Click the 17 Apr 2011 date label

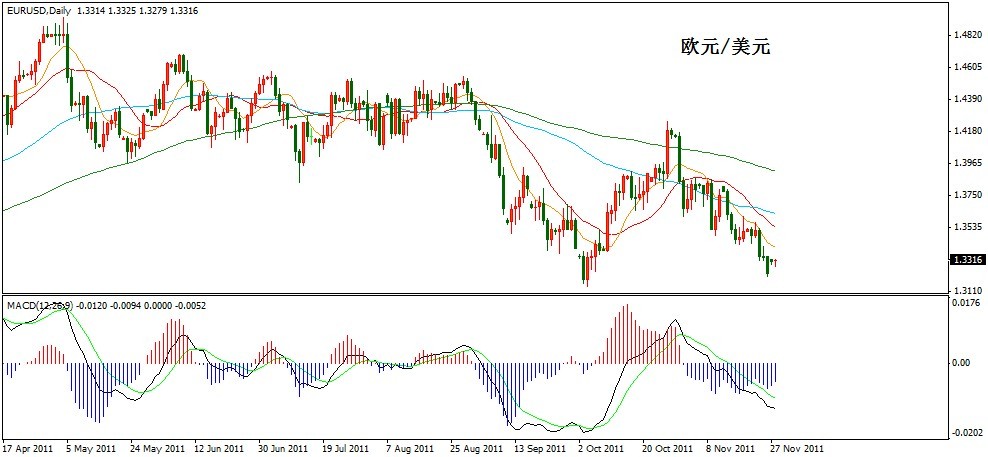coord(26,449)
